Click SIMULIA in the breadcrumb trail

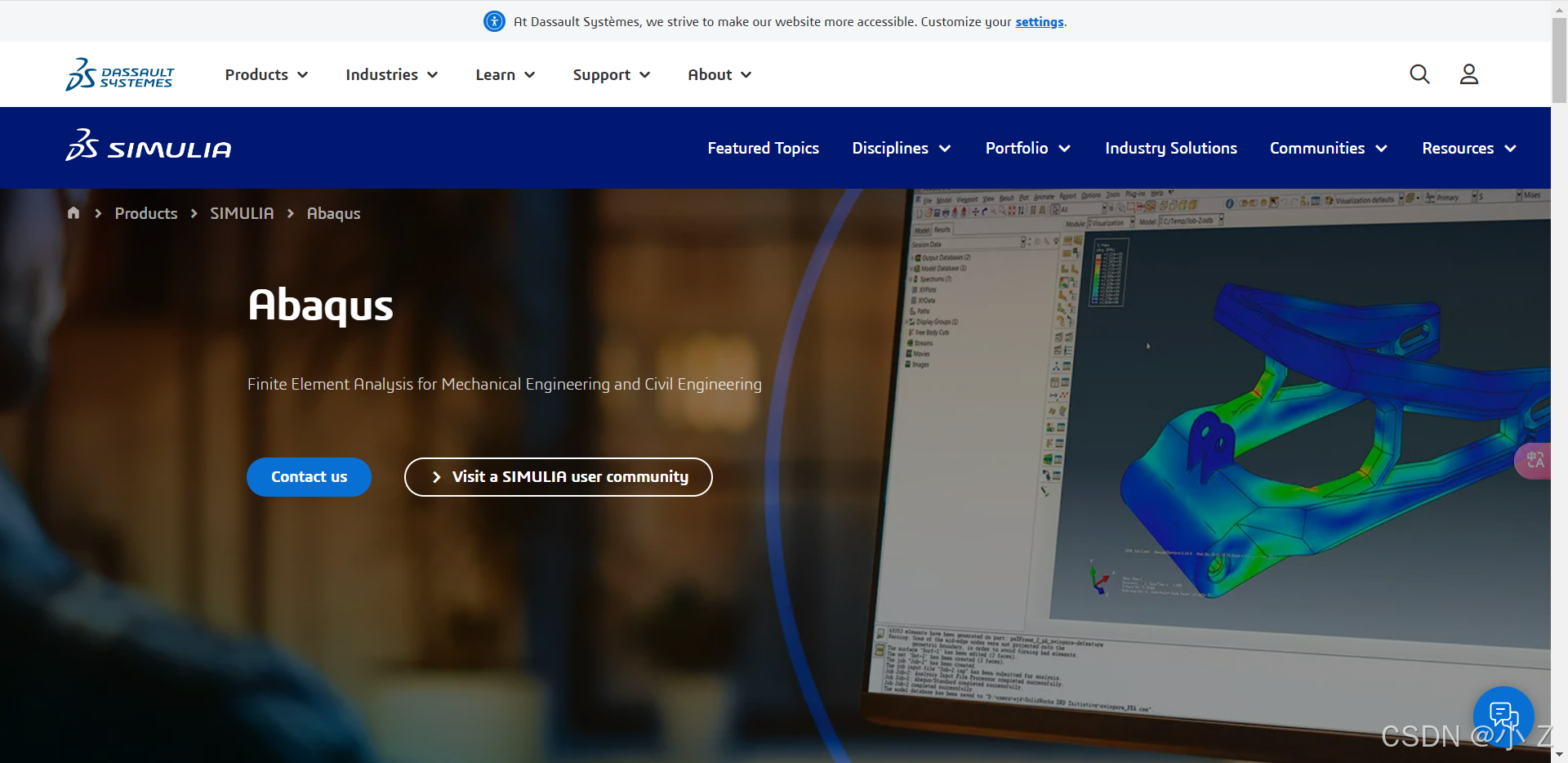pos(242,213)
